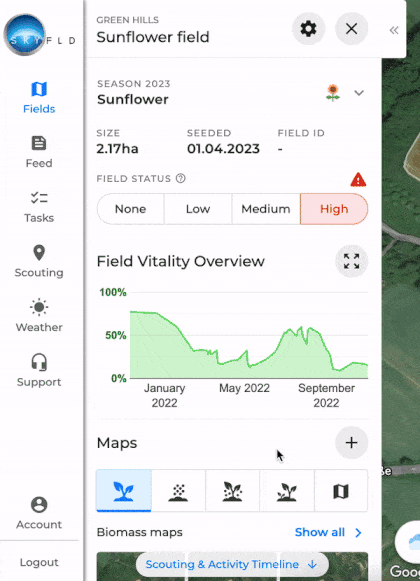
Task: Open field settings gear
Action: (308, 29)
